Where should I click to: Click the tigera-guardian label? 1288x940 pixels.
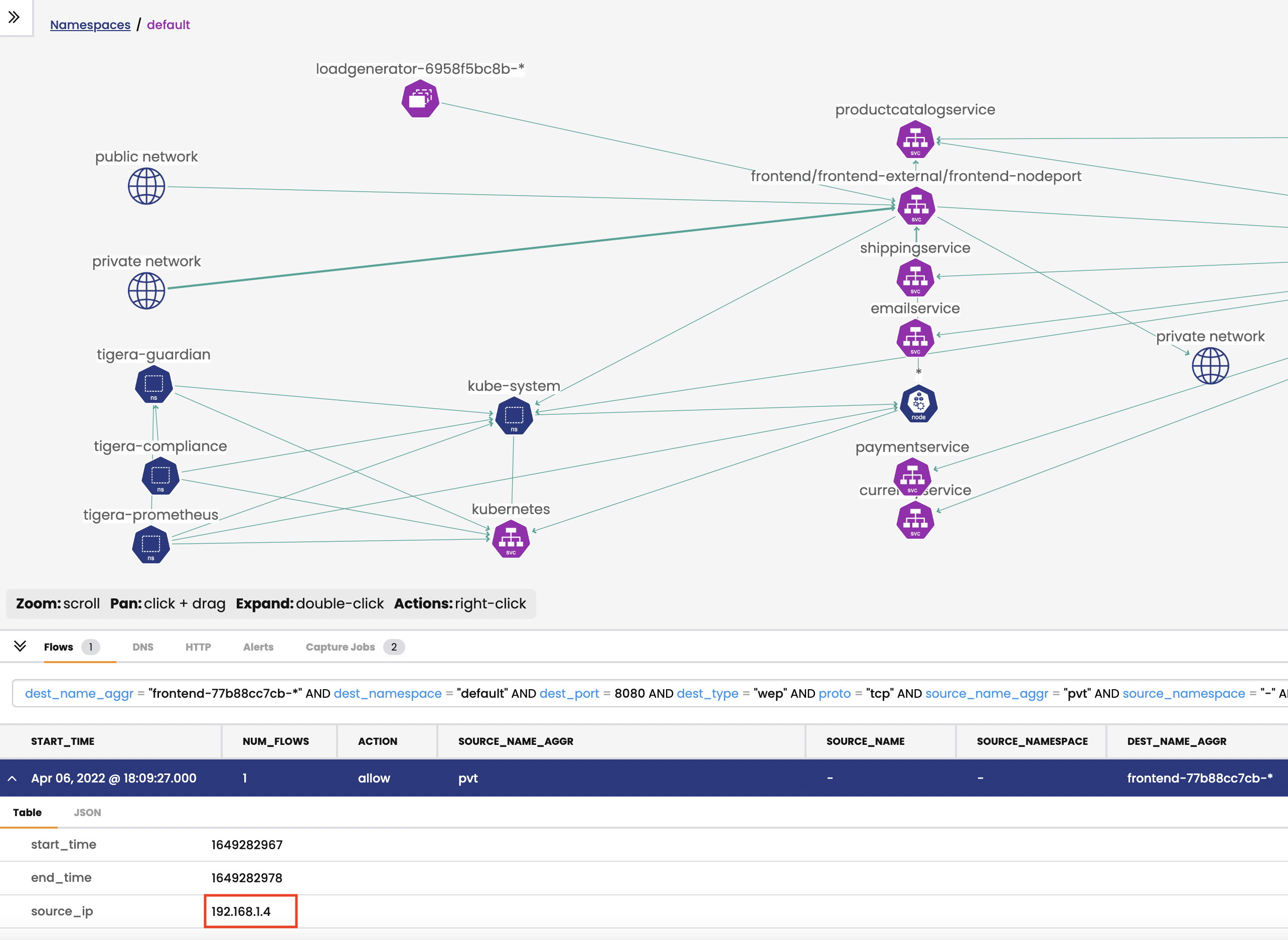click(x=153, y=355)
